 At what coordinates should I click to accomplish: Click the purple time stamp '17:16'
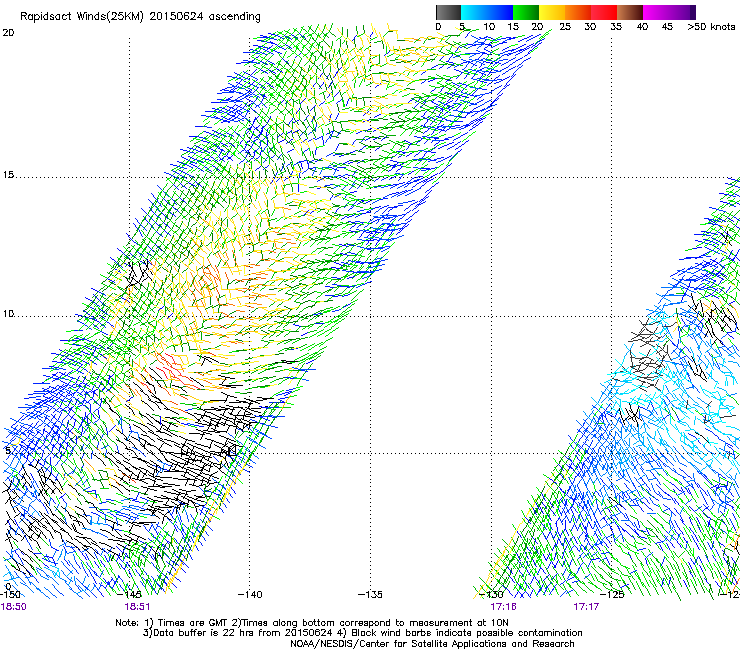tap(504, 607)
